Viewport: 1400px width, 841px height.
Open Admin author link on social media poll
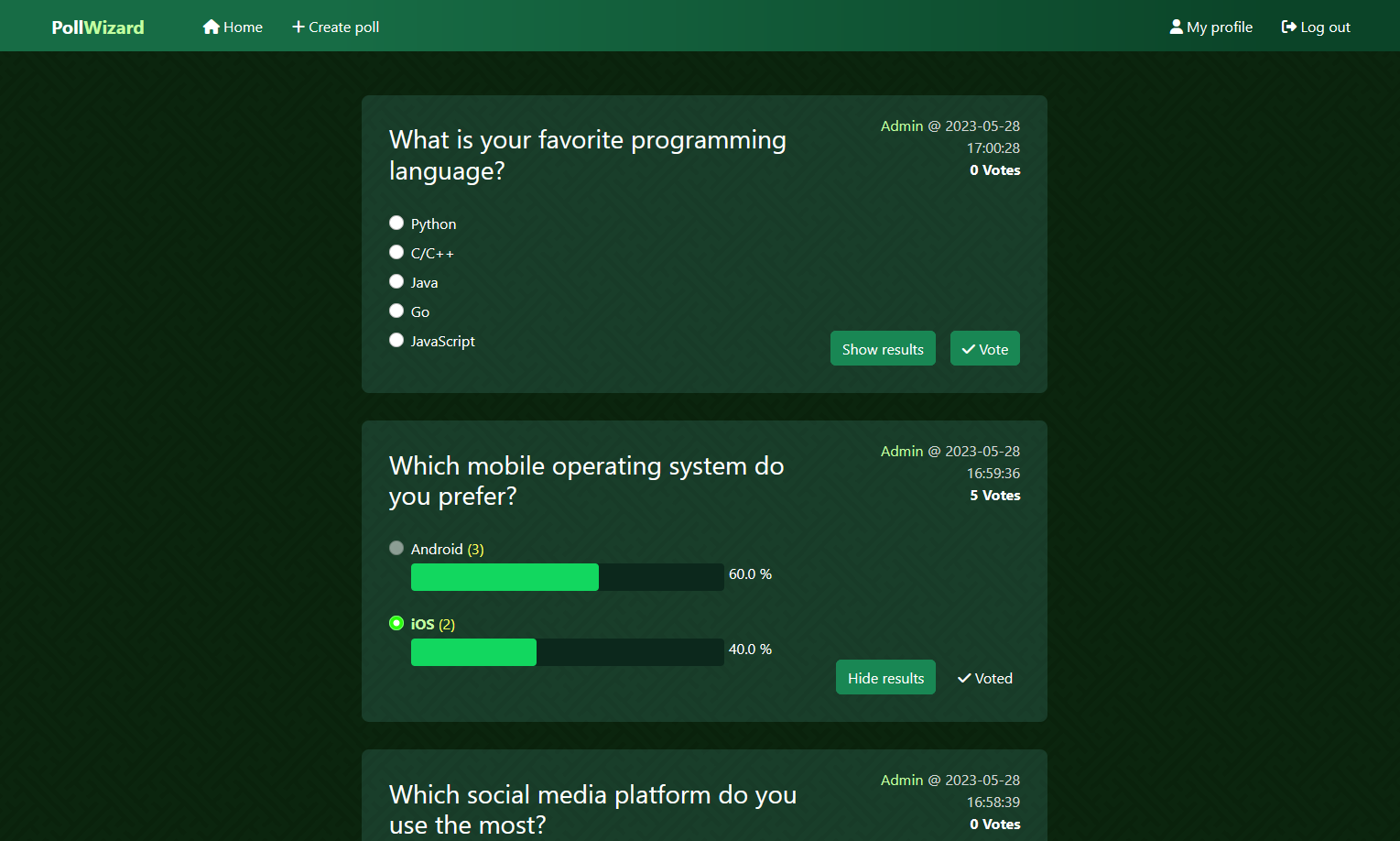tap(902, 780)
